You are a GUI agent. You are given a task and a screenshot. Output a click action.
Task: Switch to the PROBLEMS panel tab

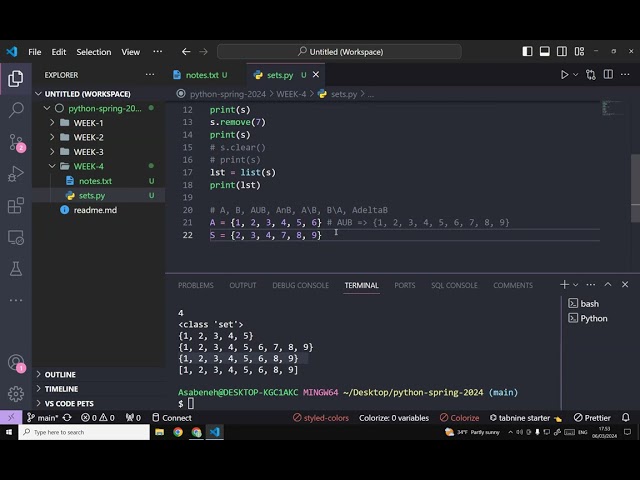tap(196, 285)
